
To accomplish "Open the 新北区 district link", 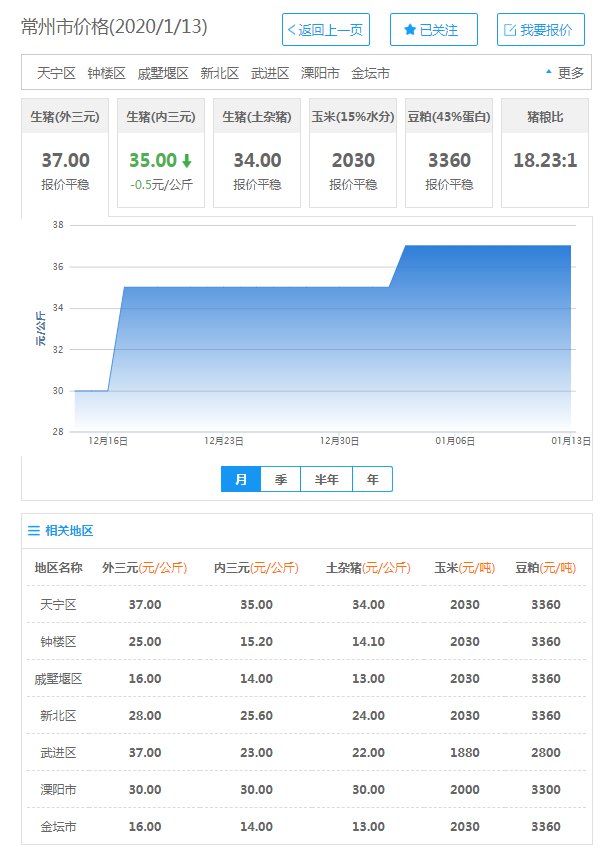I will pyautogui.click(x=220, y=73).
